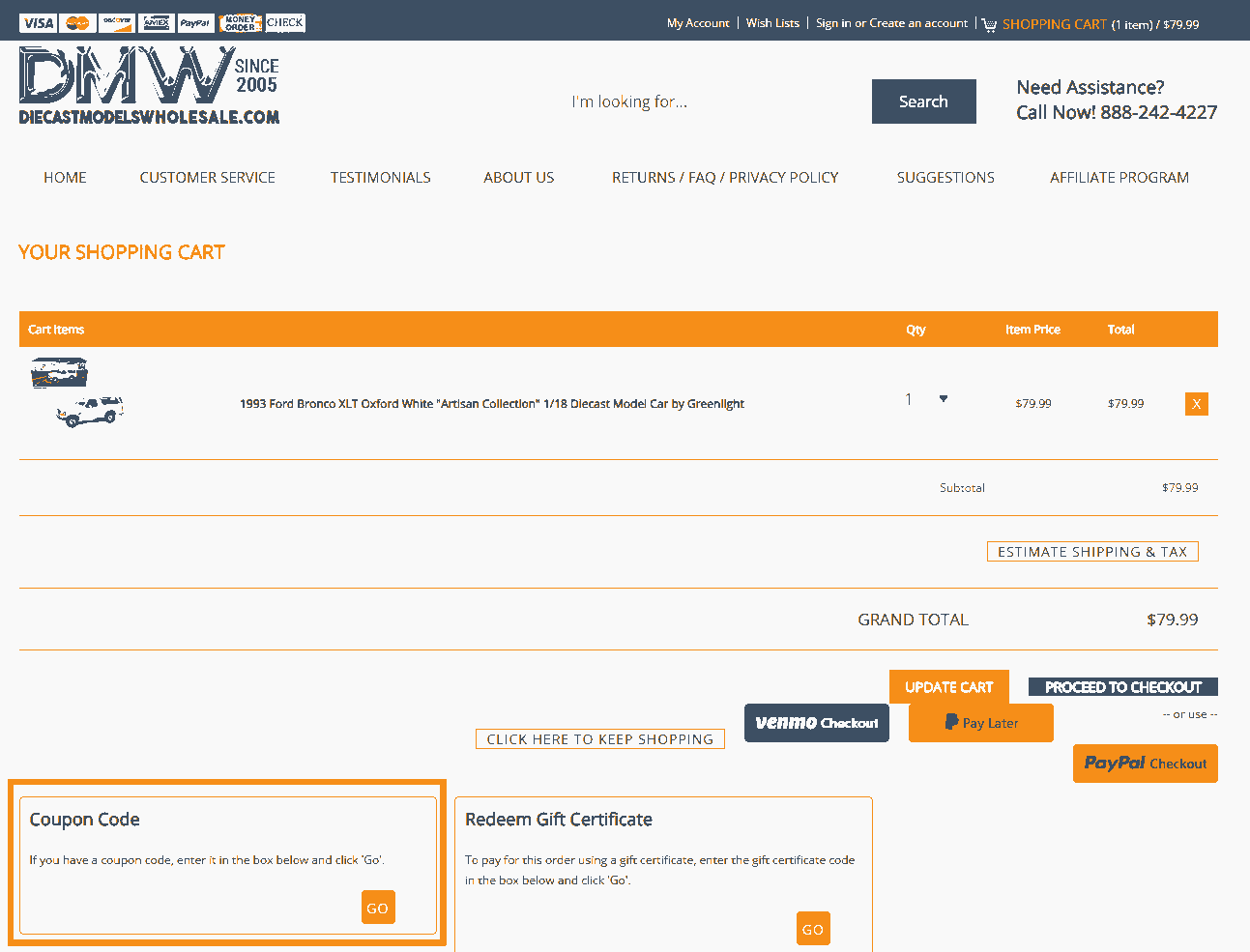Click the shopping cart icon in header
This screenshot has height=952, width=1250.
(989, 24)
